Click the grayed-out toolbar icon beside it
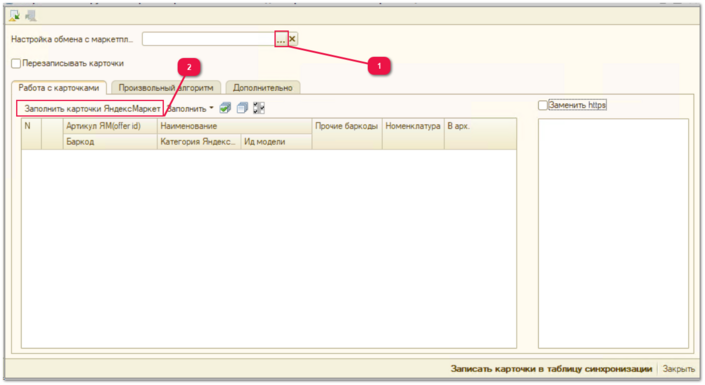The height and width of the screenshot is (385, 705). [31, 16]
